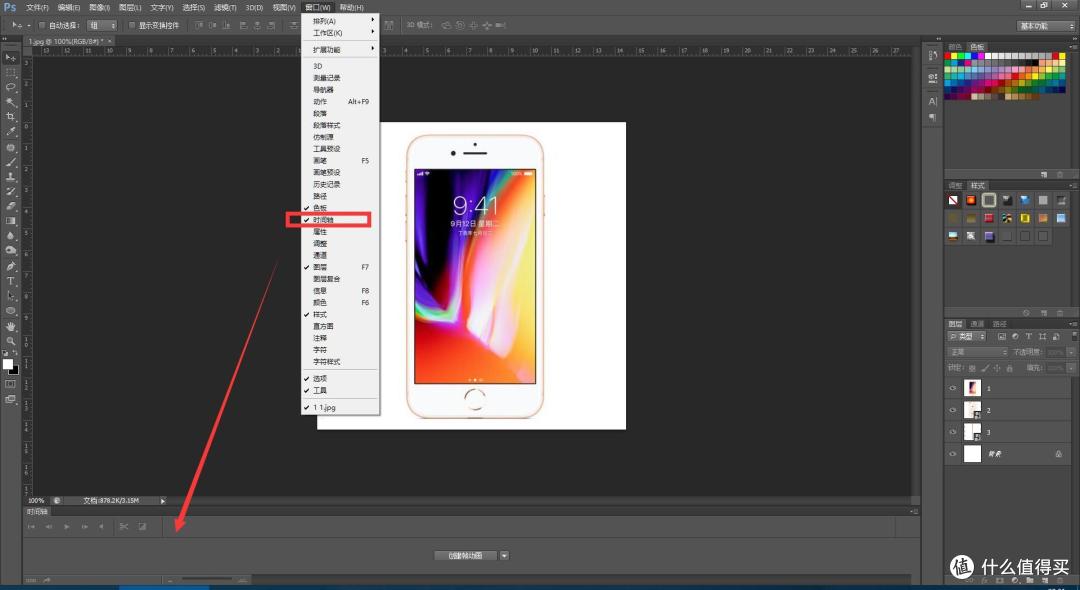Screen dimensions: 1080x590
Task: Choose the Zoom magnifier tool
Action: point(11,341)
